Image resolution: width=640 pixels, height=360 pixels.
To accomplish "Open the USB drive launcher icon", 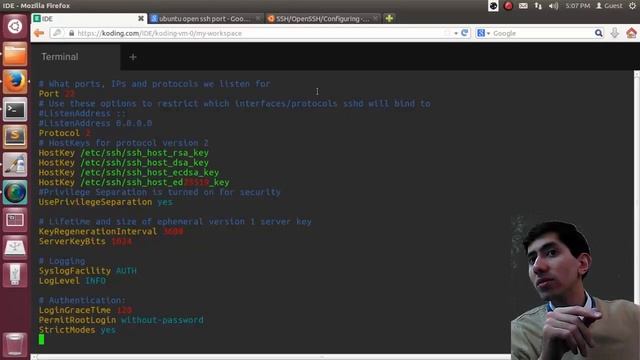I will click(x=15, y=275).
